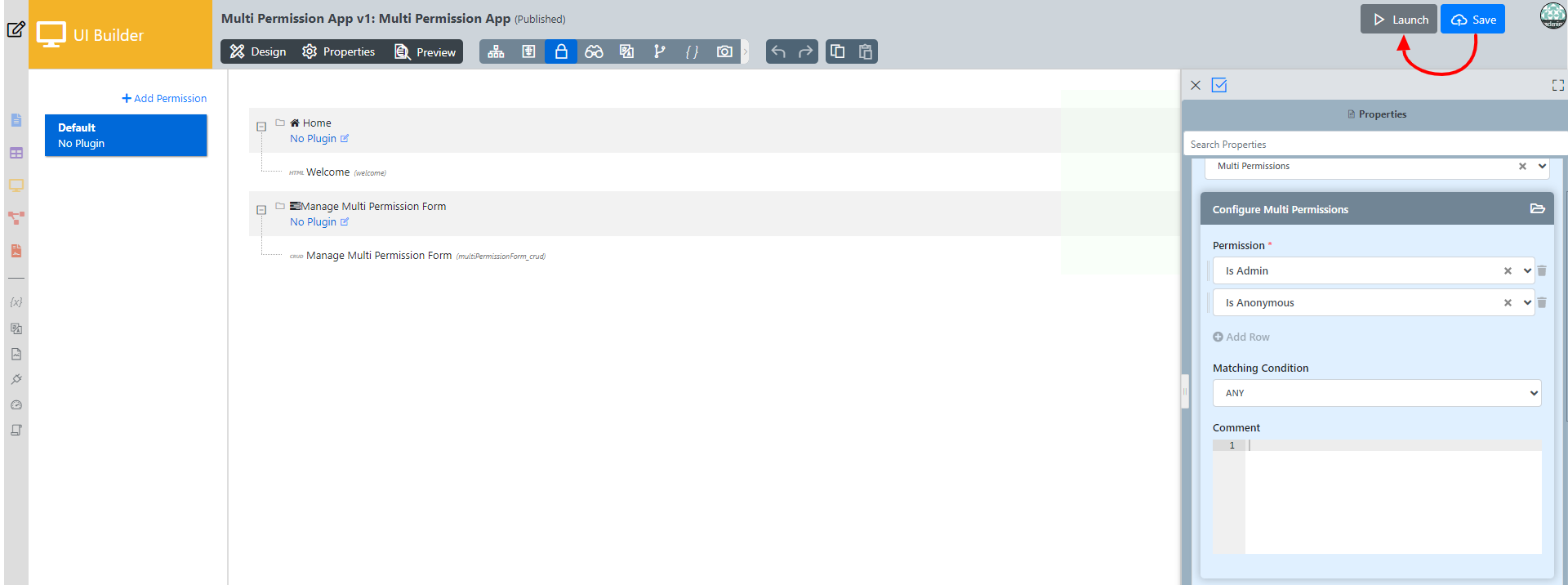Open the Tree Viewer sitemap icon
The width and height of the screenshot is (1568, 585).
click(x=496, y=51)
